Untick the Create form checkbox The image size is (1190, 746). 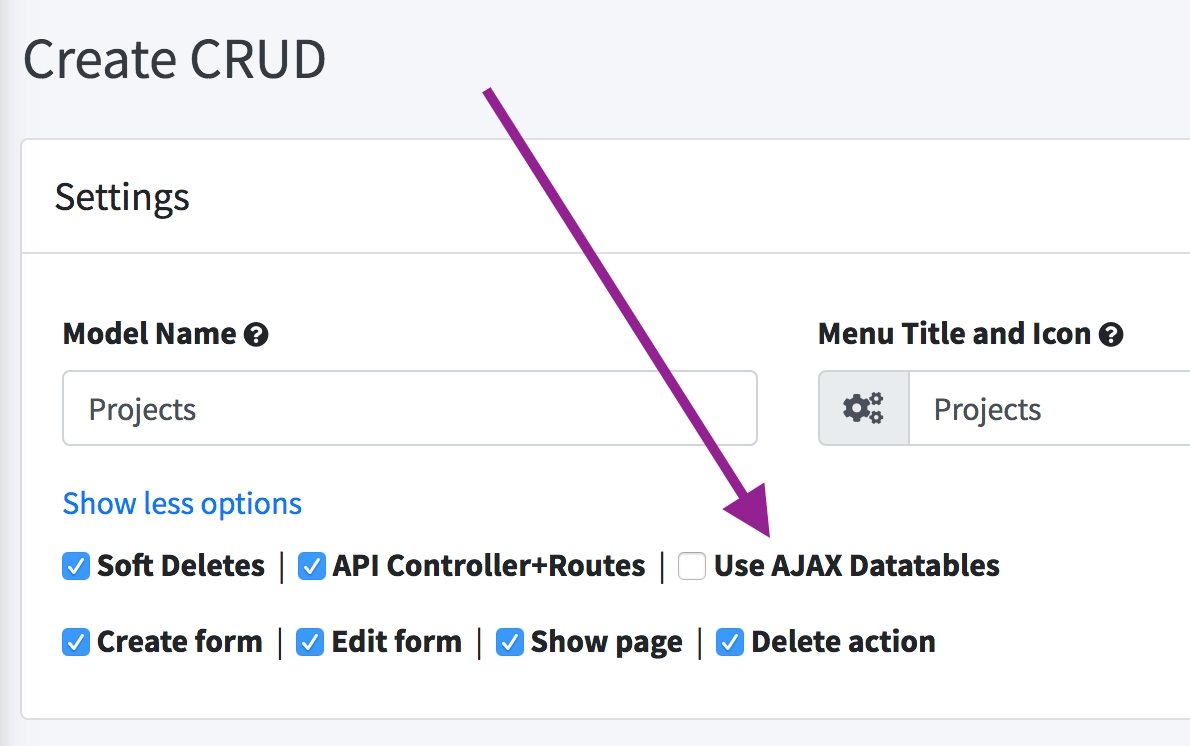76,642
